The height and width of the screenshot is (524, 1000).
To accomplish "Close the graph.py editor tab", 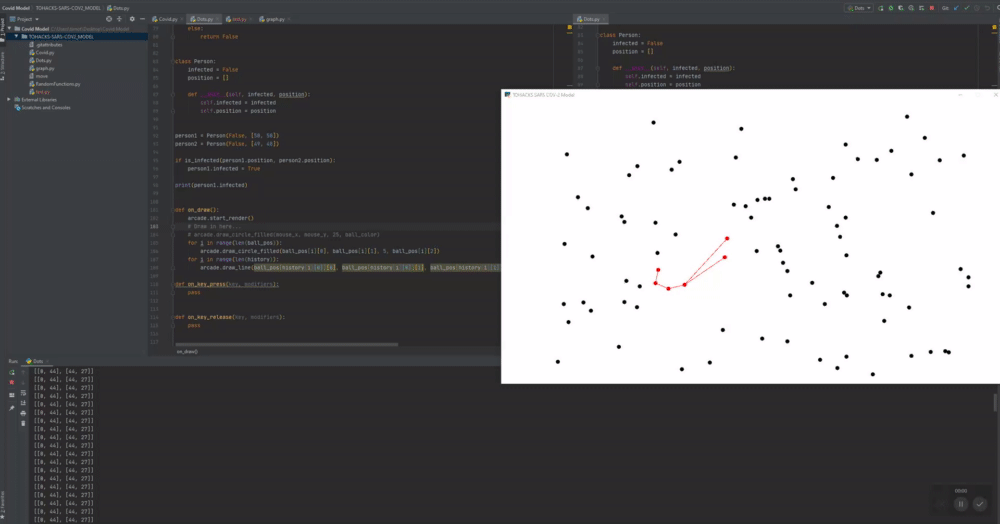I will 289,19.
